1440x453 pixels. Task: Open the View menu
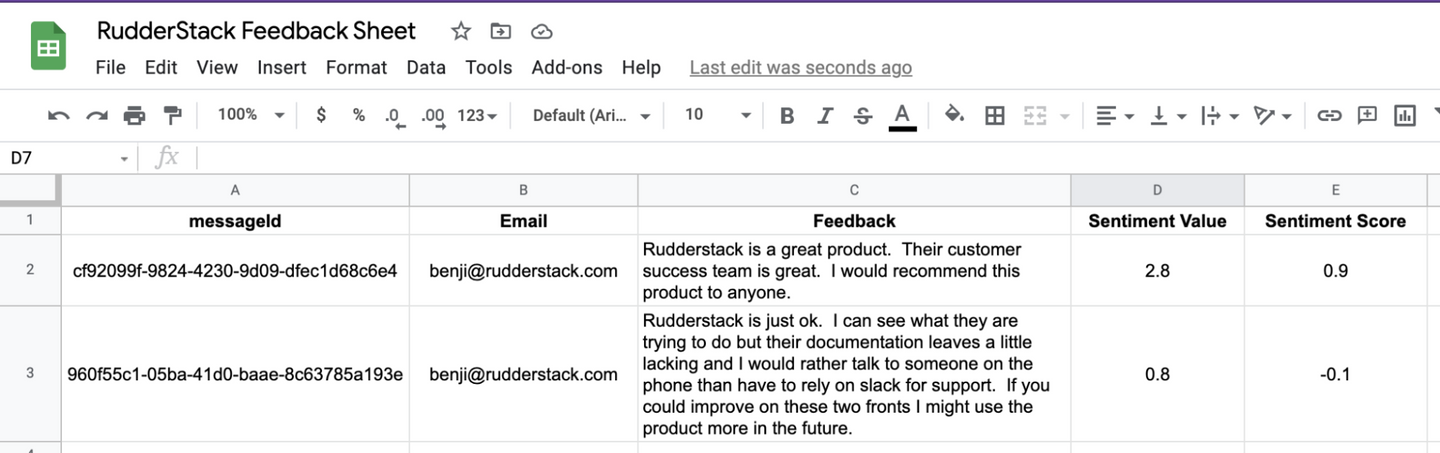pyautogui.click(x=217, y=67)
